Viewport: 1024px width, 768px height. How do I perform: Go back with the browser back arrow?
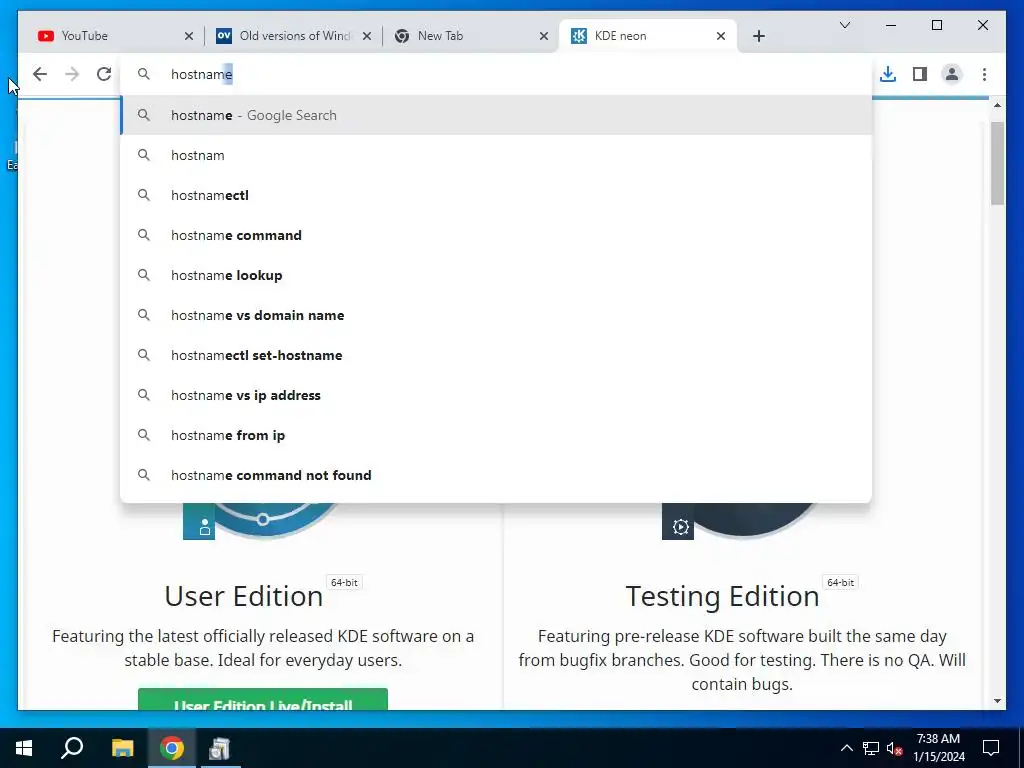coord(40,74)
